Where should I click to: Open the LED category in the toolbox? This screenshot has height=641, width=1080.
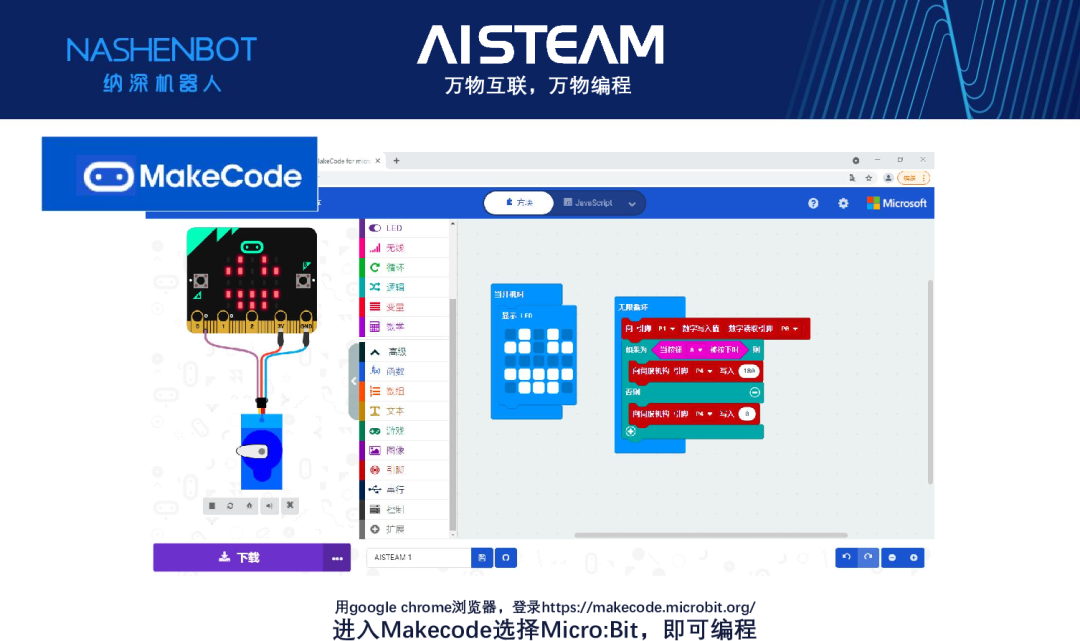point(406,228)
